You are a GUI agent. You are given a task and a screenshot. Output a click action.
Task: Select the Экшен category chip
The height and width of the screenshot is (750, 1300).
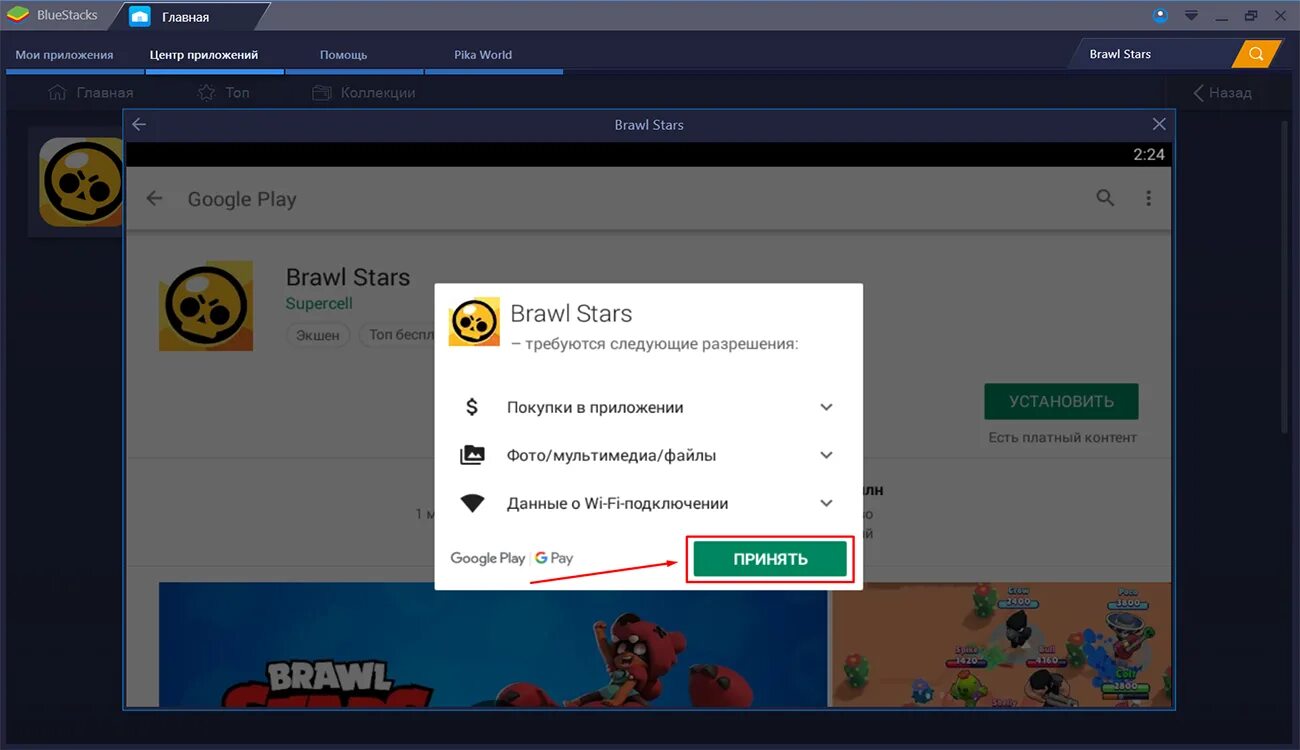318,335
